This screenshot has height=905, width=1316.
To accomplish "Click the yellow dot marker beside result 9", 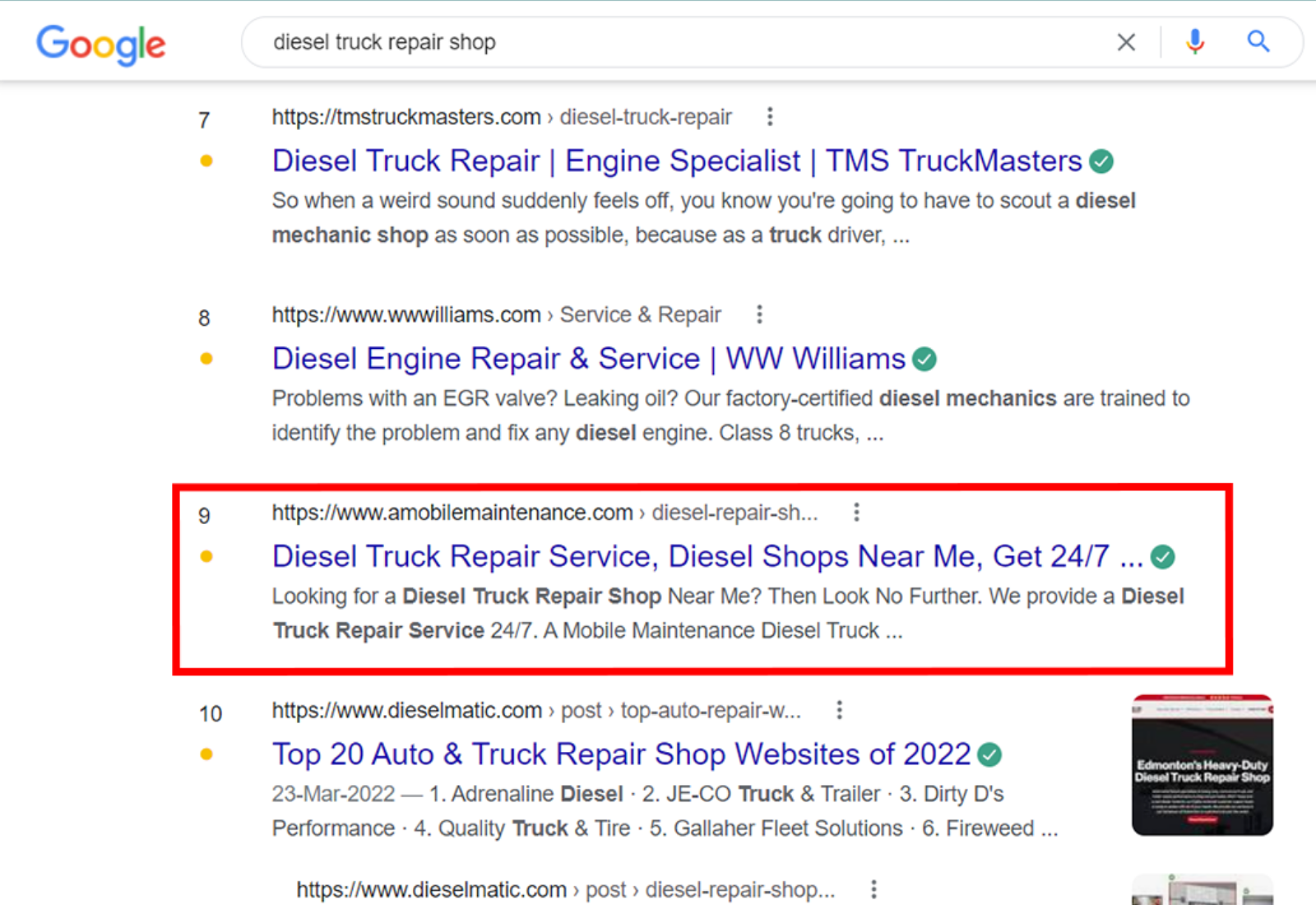I will [x=206, y=556].
